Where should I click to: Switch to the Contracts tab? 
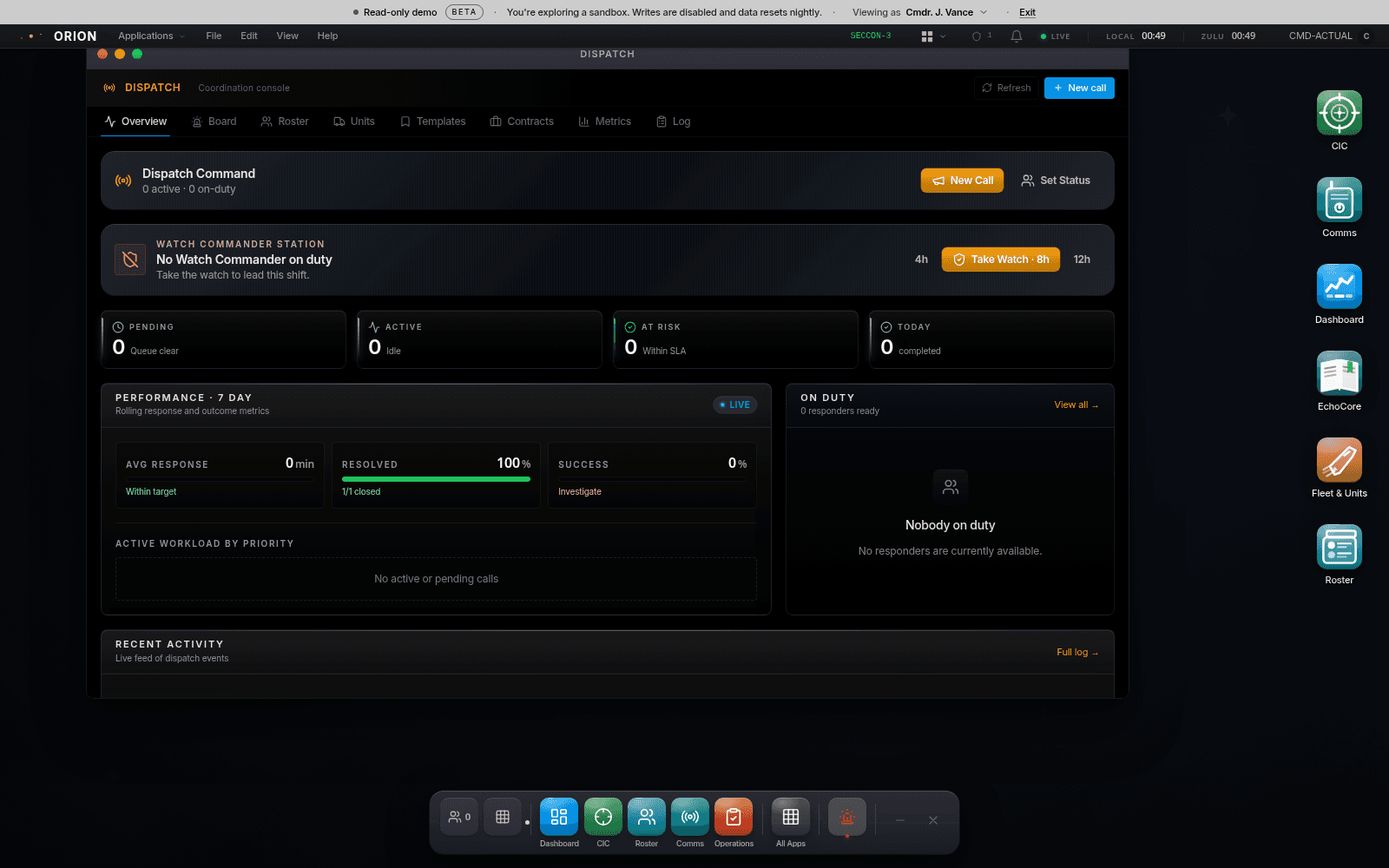point(522,122)
